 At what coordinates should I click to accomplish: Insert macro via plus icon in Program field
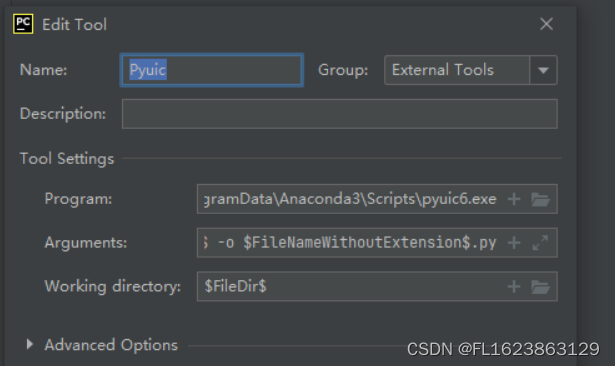tap(514, 199)
